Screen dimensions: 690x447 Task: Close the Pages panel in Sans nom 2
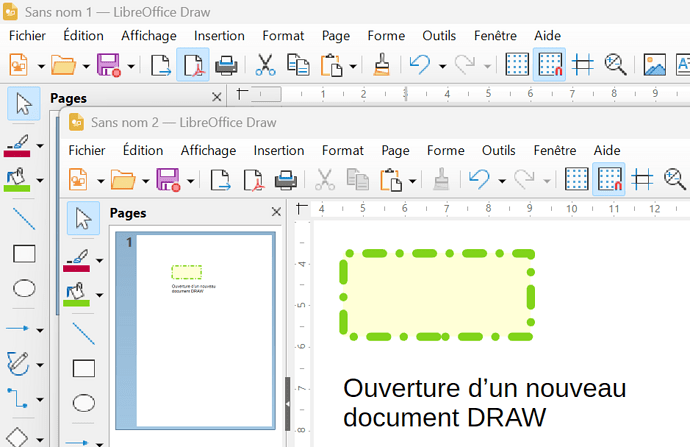(x=276, y=212)
